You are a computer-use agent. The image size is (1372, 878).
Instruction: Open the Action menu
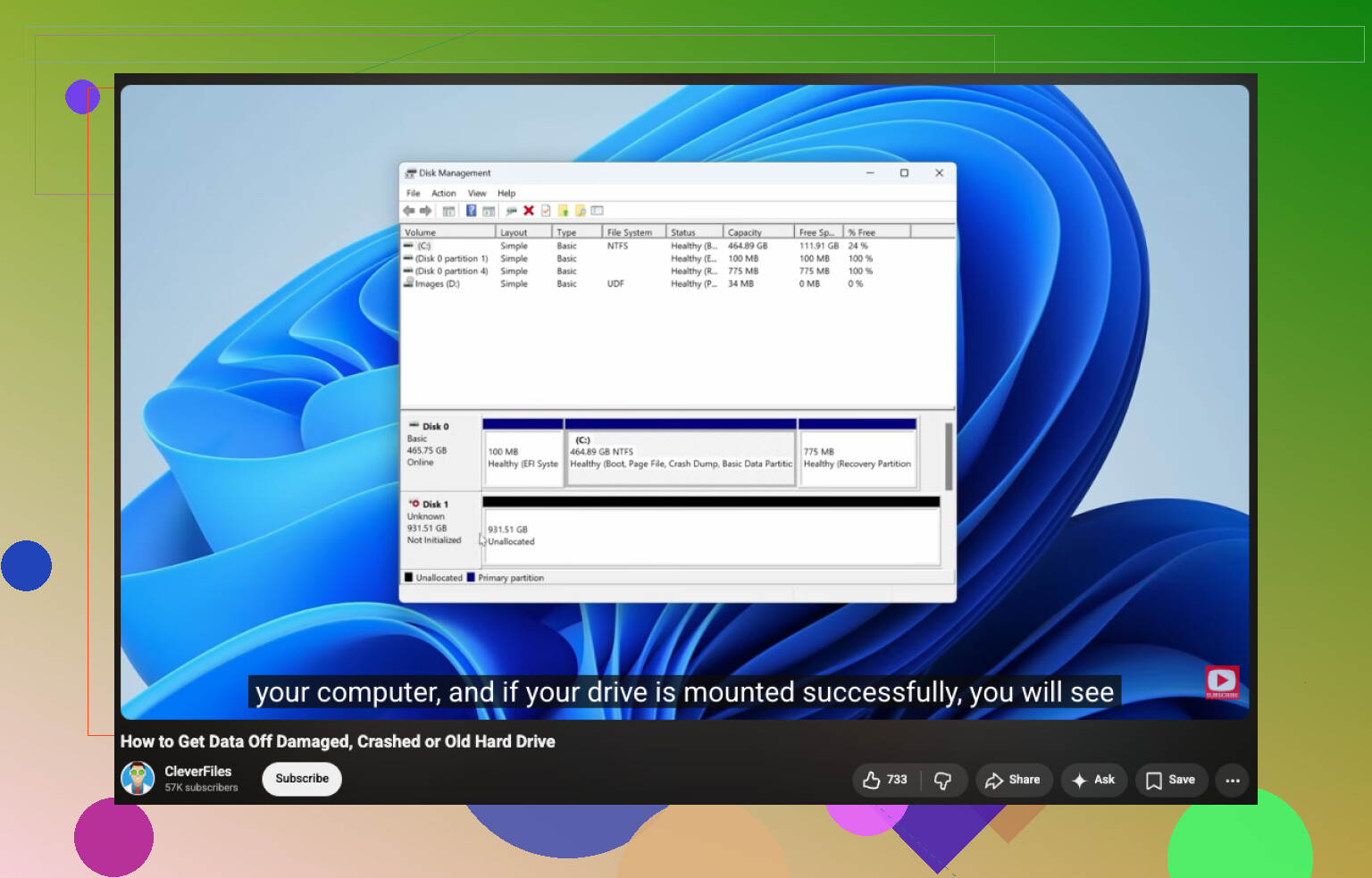tap(443, 193)
